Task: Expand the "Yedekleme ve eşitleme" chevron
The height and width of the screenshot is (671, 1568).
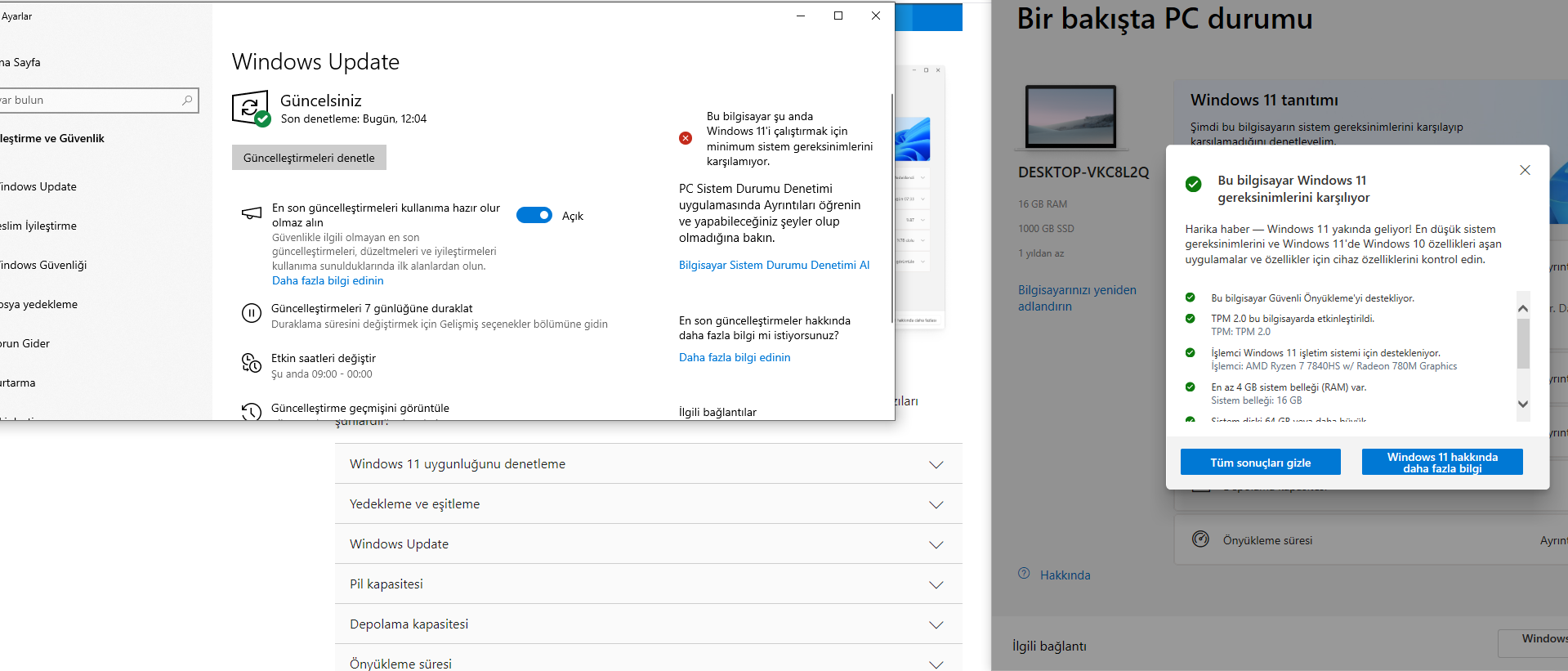Action: click(936, 504)
